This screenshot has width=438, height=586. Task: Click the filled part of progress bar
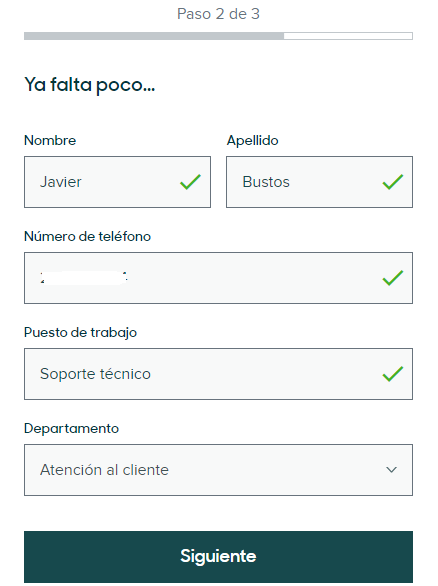[x=154, y=36]
